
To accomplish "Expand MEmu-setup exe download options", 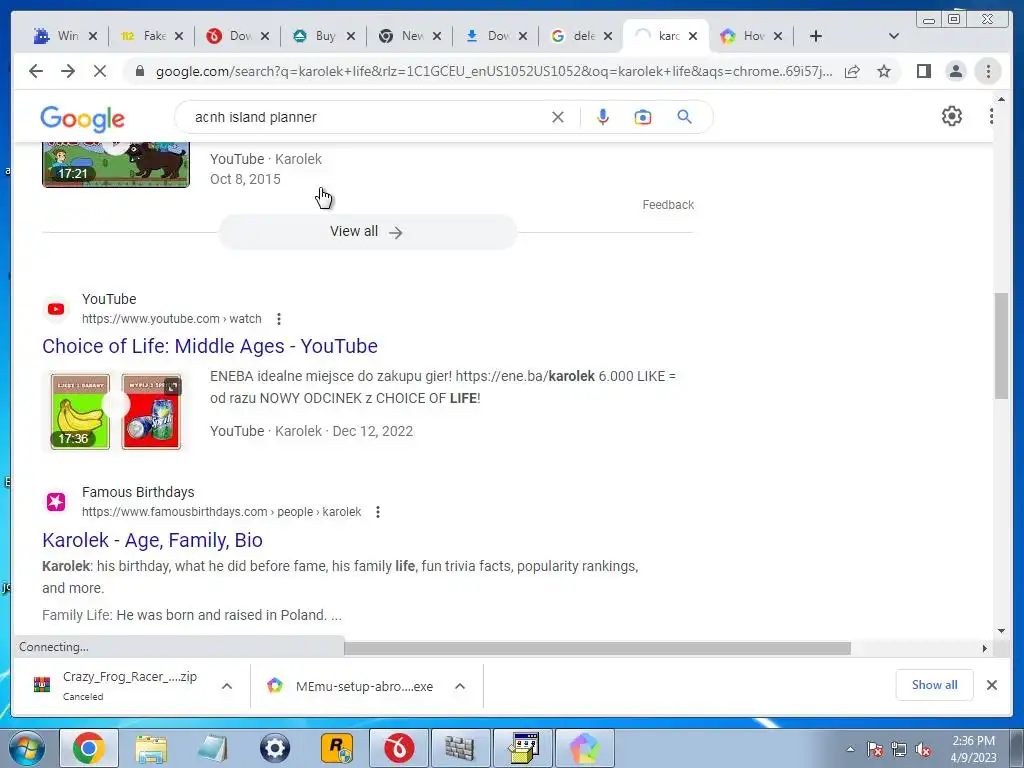I will pyautogui.click(x=460, y=686).
